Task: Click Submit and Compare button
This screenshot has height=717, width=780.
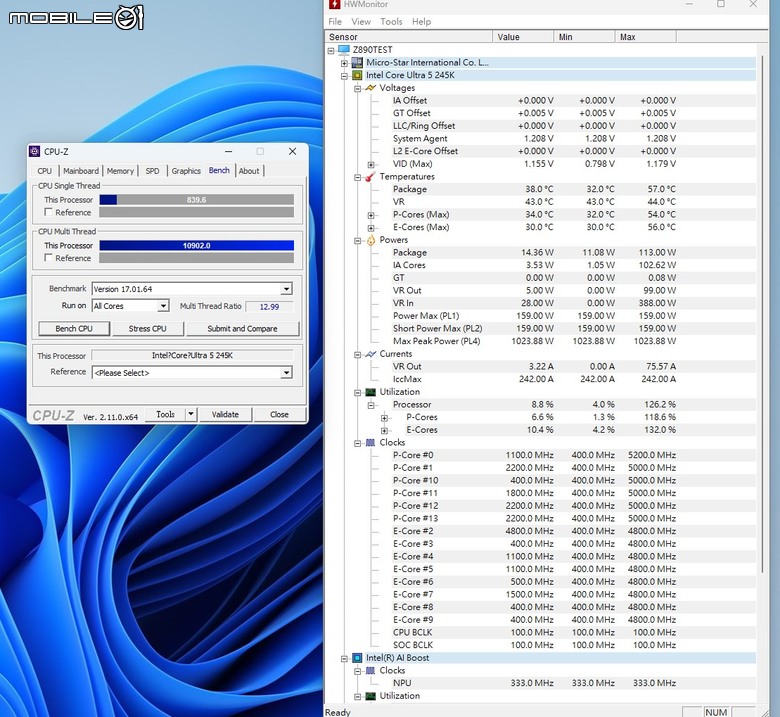Action: point(242,328)
